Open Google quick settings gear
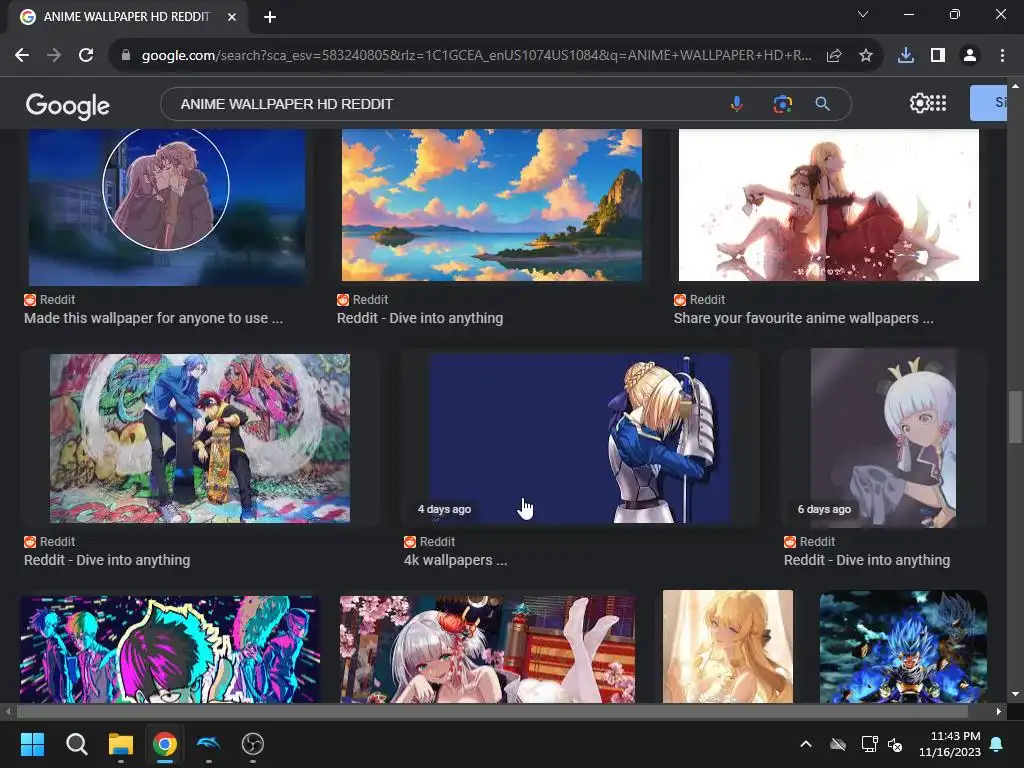Image resolution: width=1024 pixels, height=768 pixels. tap(919, 103)
